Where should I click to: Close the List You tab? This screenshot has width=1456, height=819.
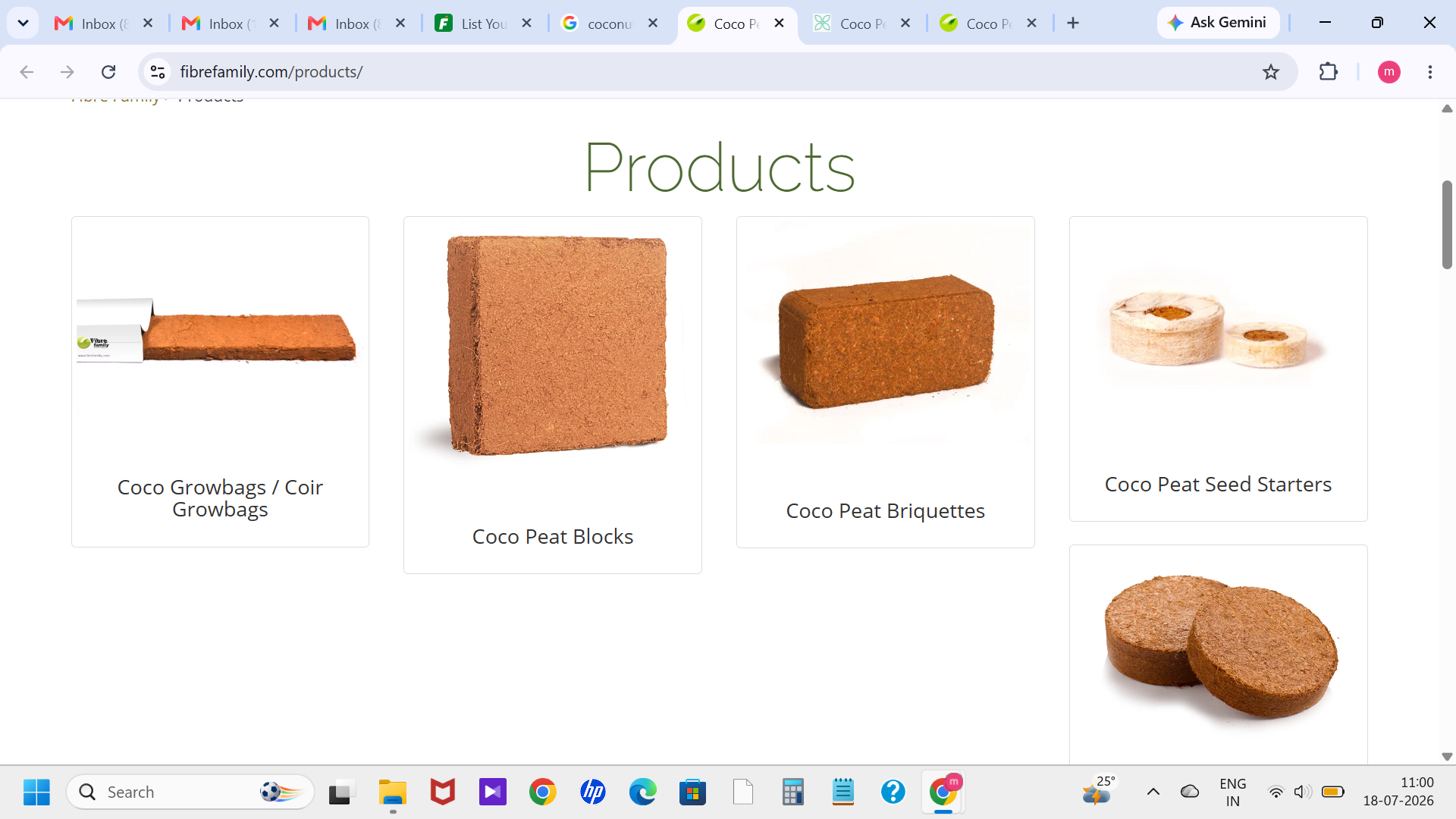[x=527, y=24]
